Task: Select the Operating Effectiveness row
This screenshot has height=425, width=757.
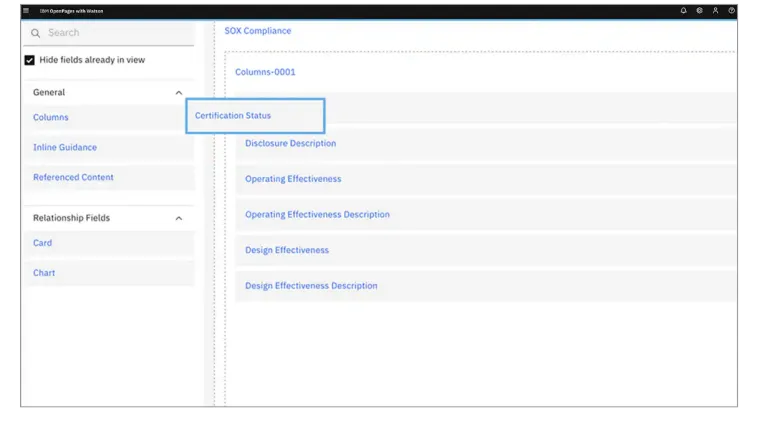Action: click(x=486, y=179)
